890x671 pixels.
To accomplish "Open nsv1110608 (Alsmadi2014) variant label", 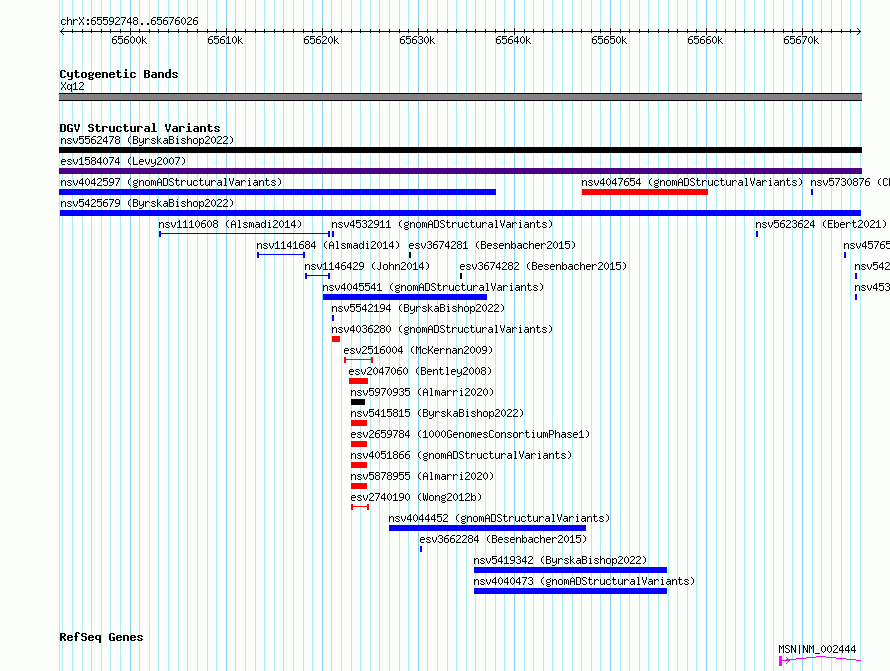I will click(x=230, y=224).
